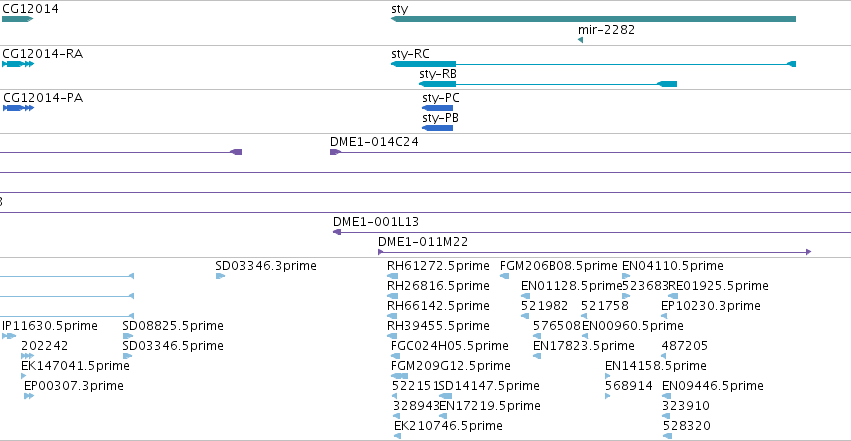This screenshot has width=851, height=441.
Task: Click the FGM206B08.5prime EST label
Action: pyautogui.click(x=558, y=266)
